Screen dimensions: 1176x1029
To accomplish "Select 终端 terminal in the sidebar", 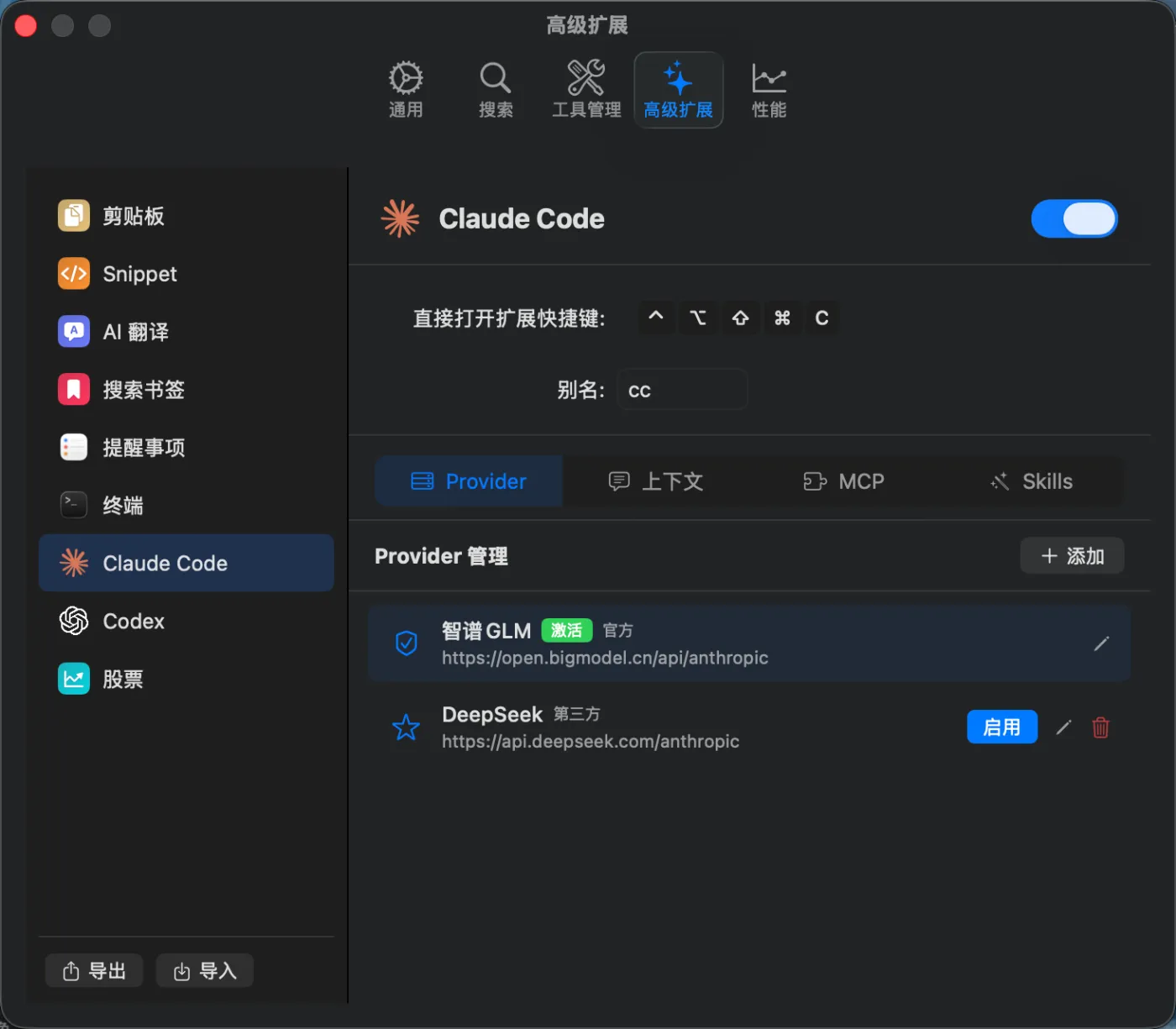I will [x=186, y=506].
